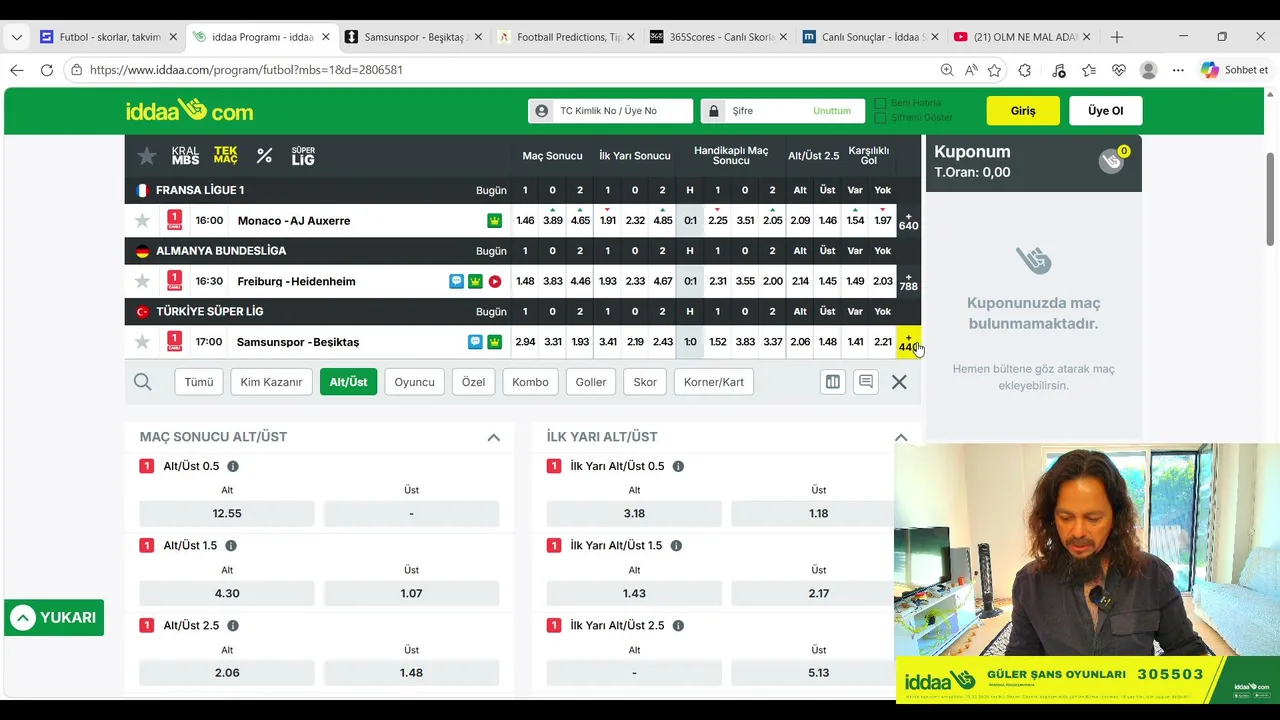Click the Sohbet et Copilot button
The height and width of the screenshot is (720, 1280).
1234,70
